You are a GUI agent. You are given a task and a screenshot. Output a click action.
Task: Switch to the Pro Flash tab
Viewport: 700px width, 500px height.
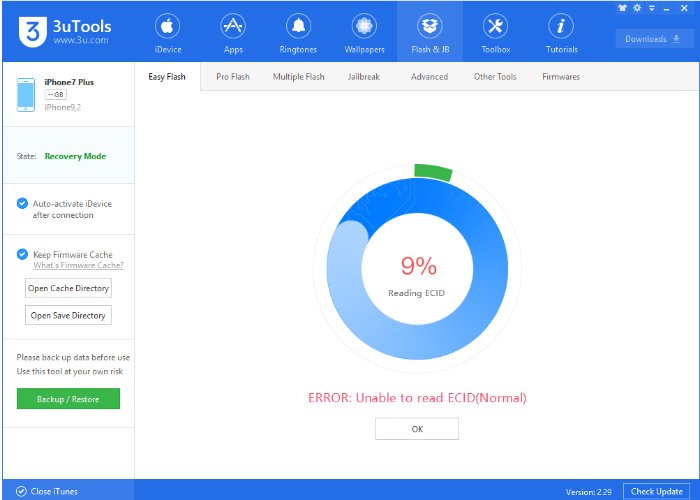(x=233, y=77)
